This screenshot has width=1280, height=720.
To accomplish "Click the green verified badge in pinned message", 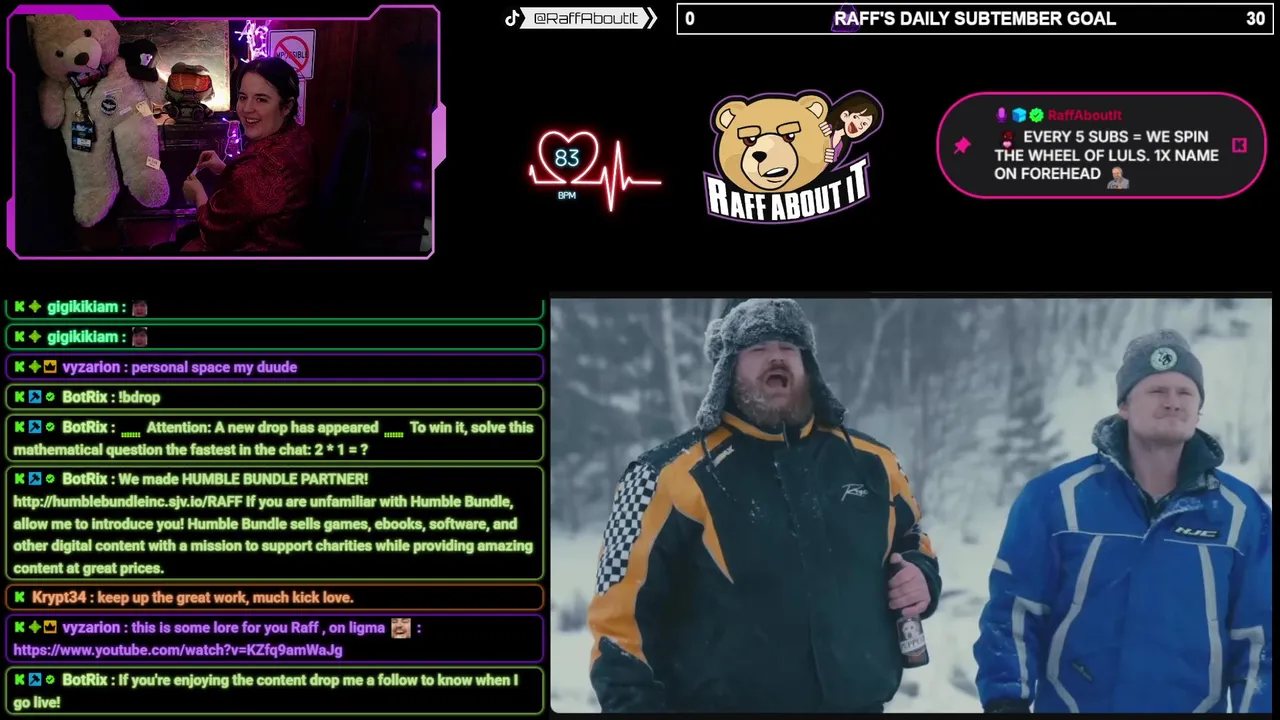I will pyautogui.click(x=1036, y=115).
